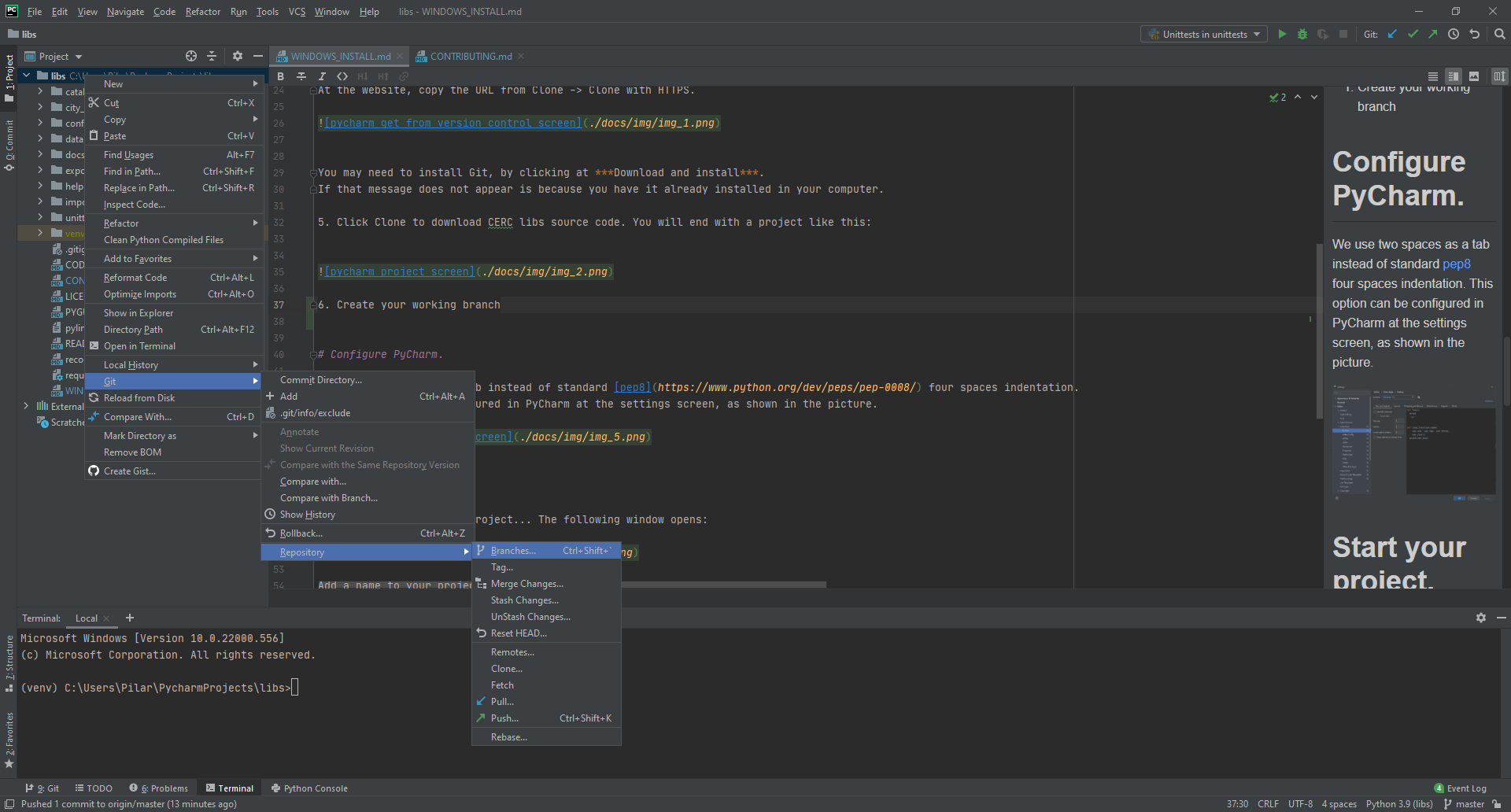This screenshot has height=812, width=1511.
Task: Click the Git commit checkmark icon
Action: [x=1413, y=34]
